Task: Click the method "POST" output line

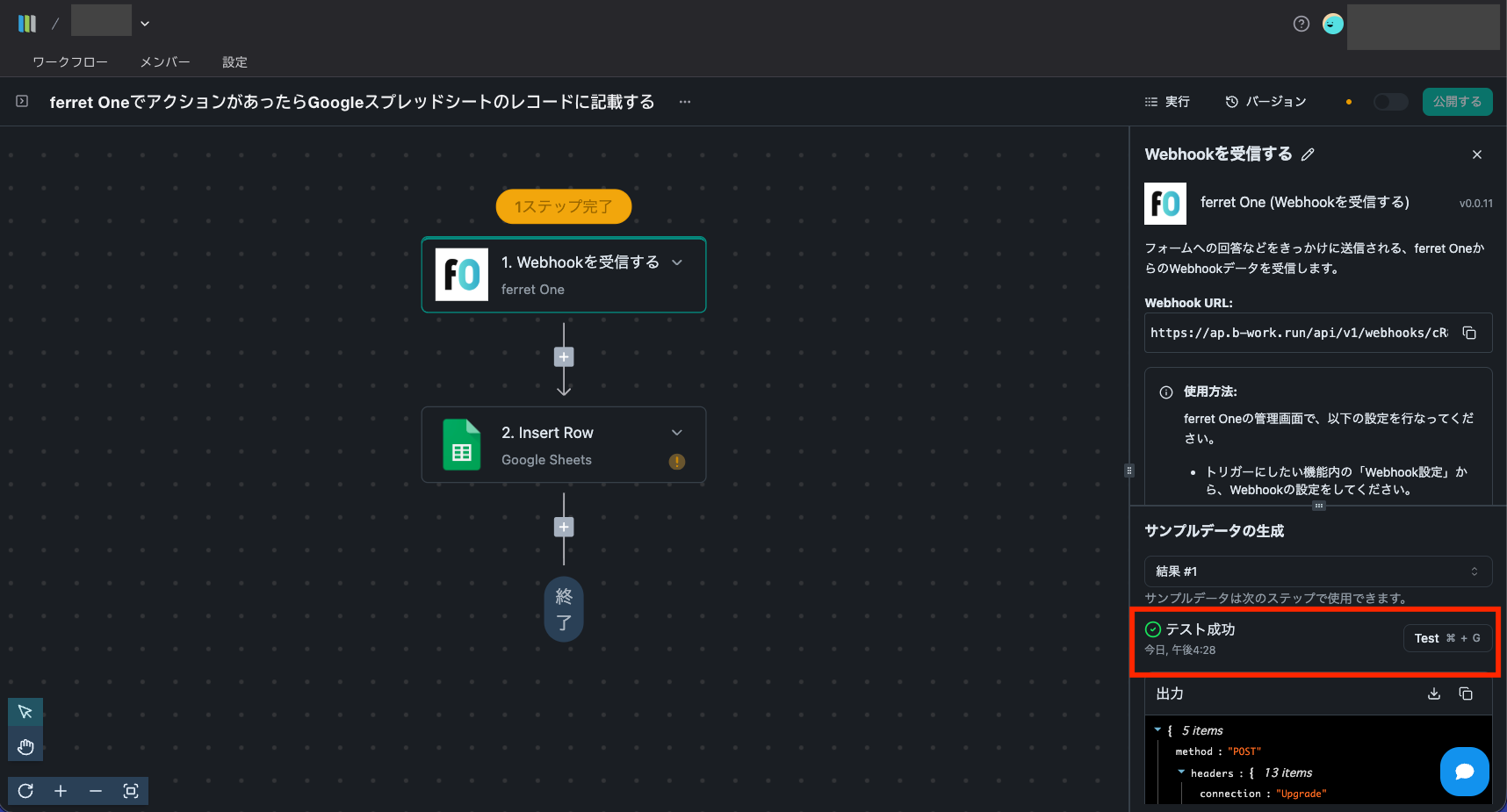Action: 1218,751
